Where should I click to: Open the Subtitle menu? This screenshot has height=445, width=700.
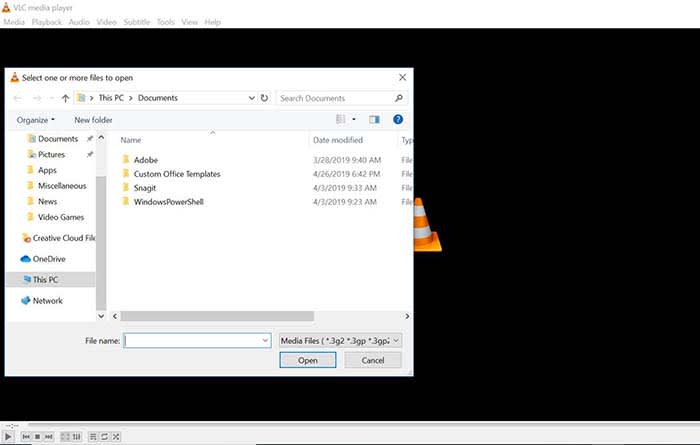137,22
